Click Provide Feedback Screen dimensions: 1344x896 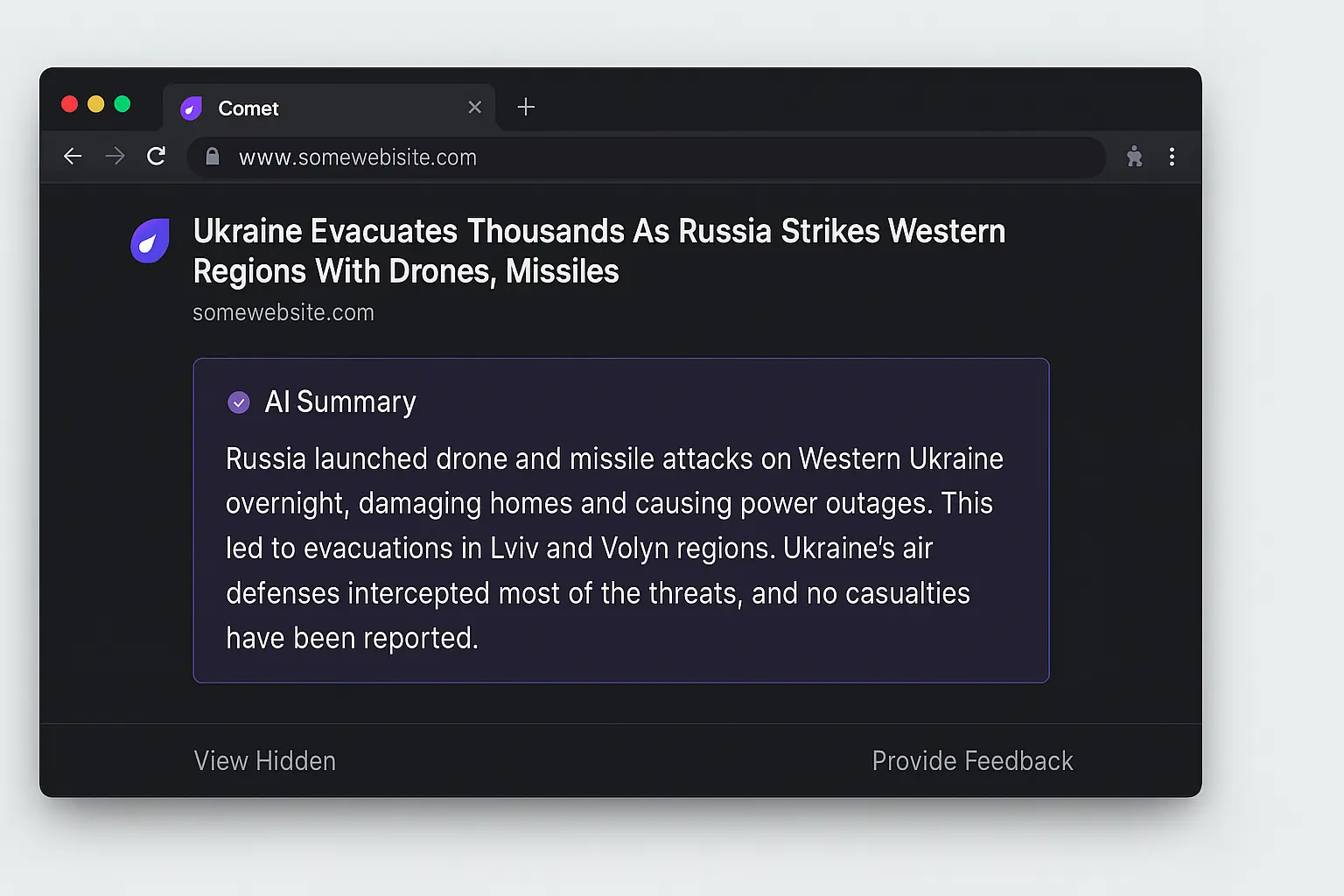(972, 760)
